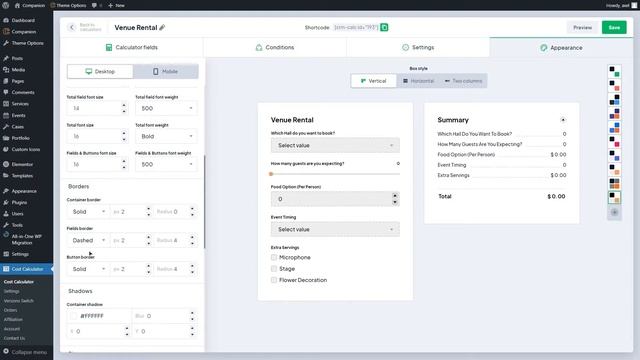Open Total field font weight dropdown
This screenshot has width=640, height=360.
(x=166, y=108)
